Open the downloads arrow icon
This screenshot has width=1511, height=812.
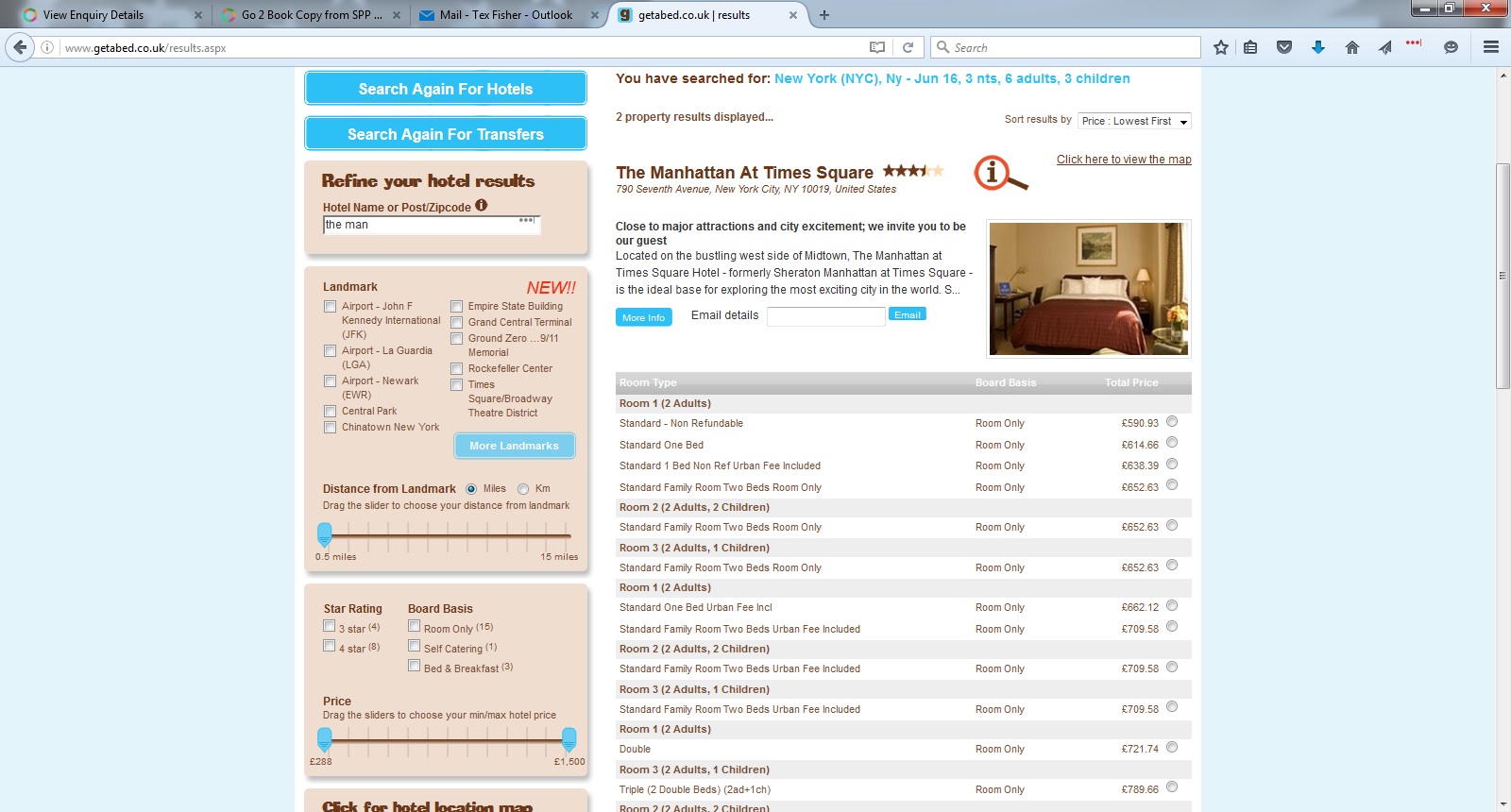tap(1318, 47)
